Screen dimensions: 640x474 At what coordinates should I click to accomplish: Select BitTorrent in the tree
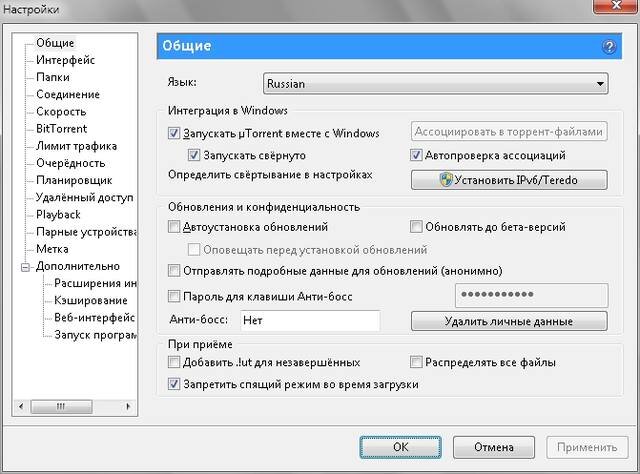[61, 129]
